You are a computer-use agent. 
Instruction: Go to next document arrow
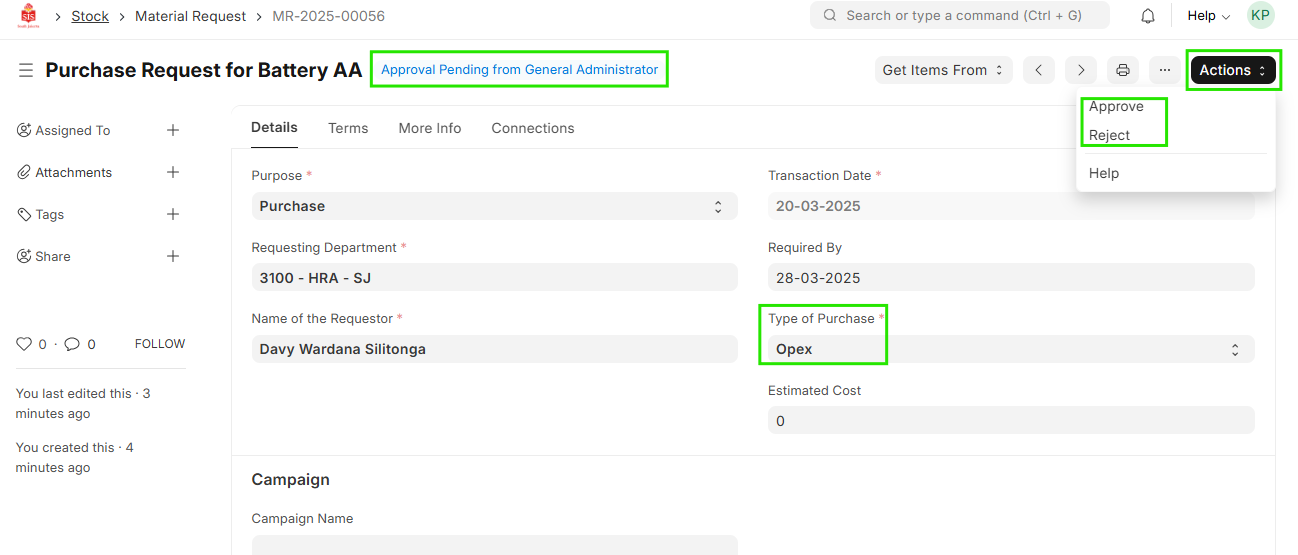pyautogui.click(x=1081, y=70)
